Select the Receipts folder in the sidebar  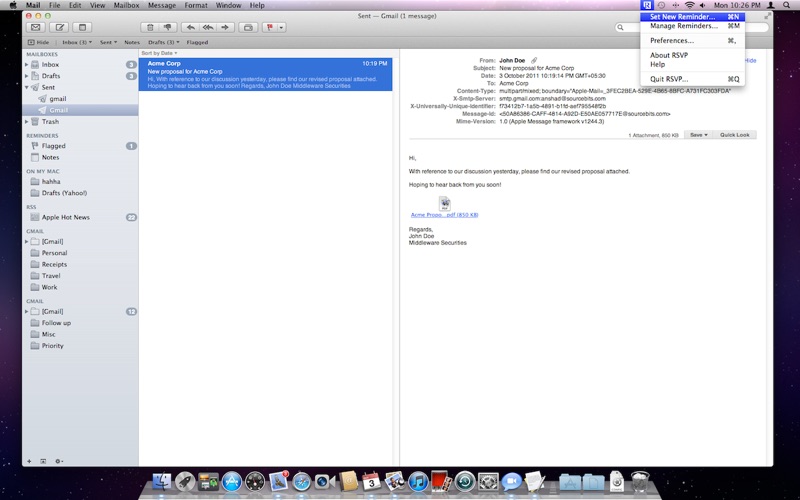point(80,264)
